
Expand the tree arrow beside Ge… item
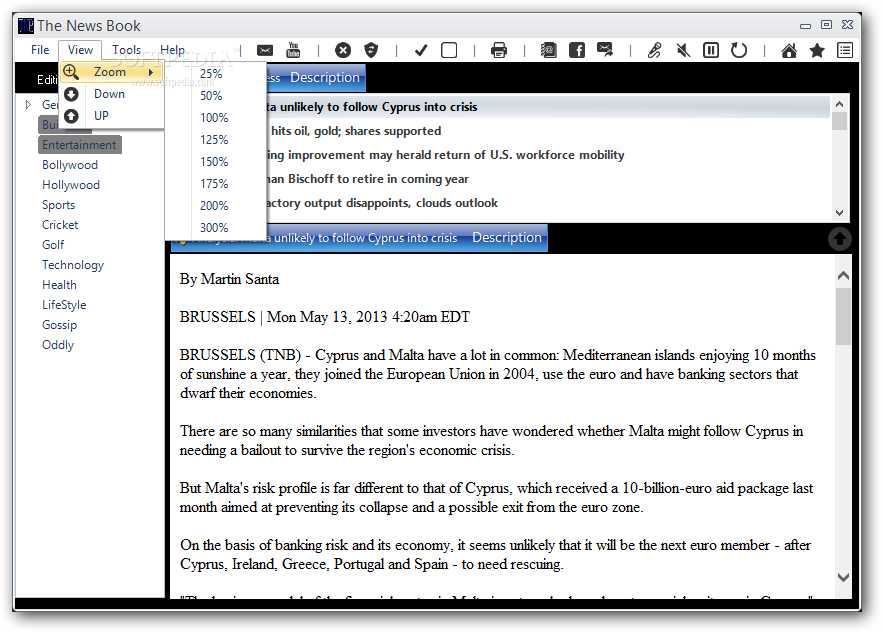coord(28,105)
